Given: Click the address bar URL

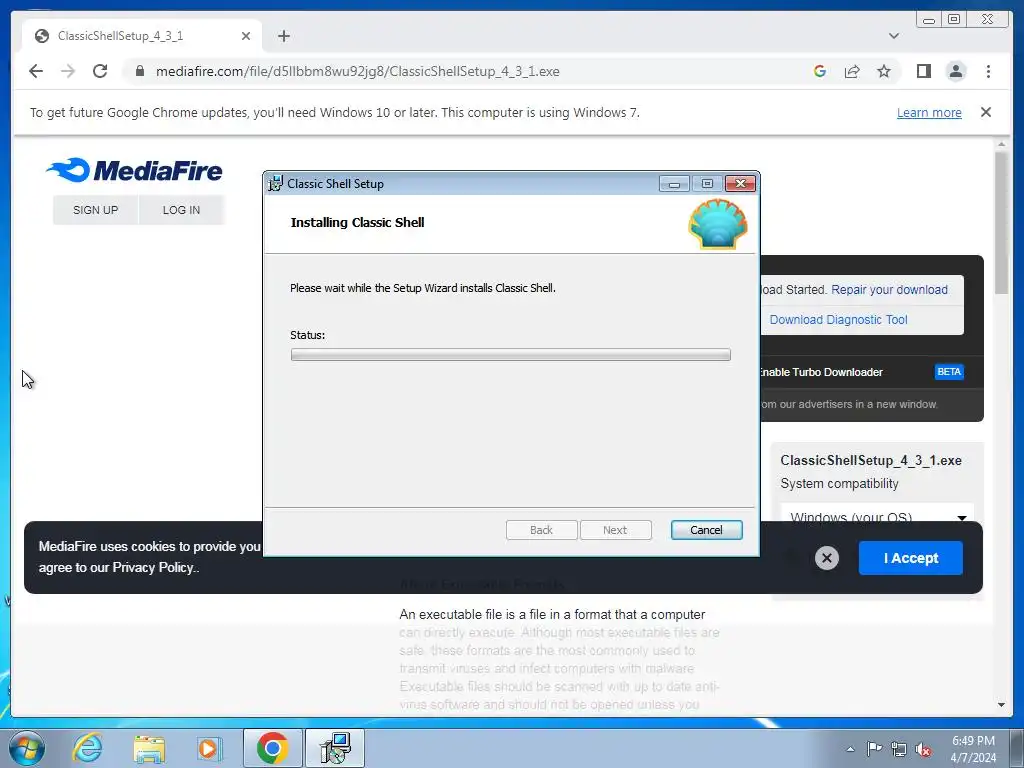Looking at the screenshot, I should click(357, 71).
